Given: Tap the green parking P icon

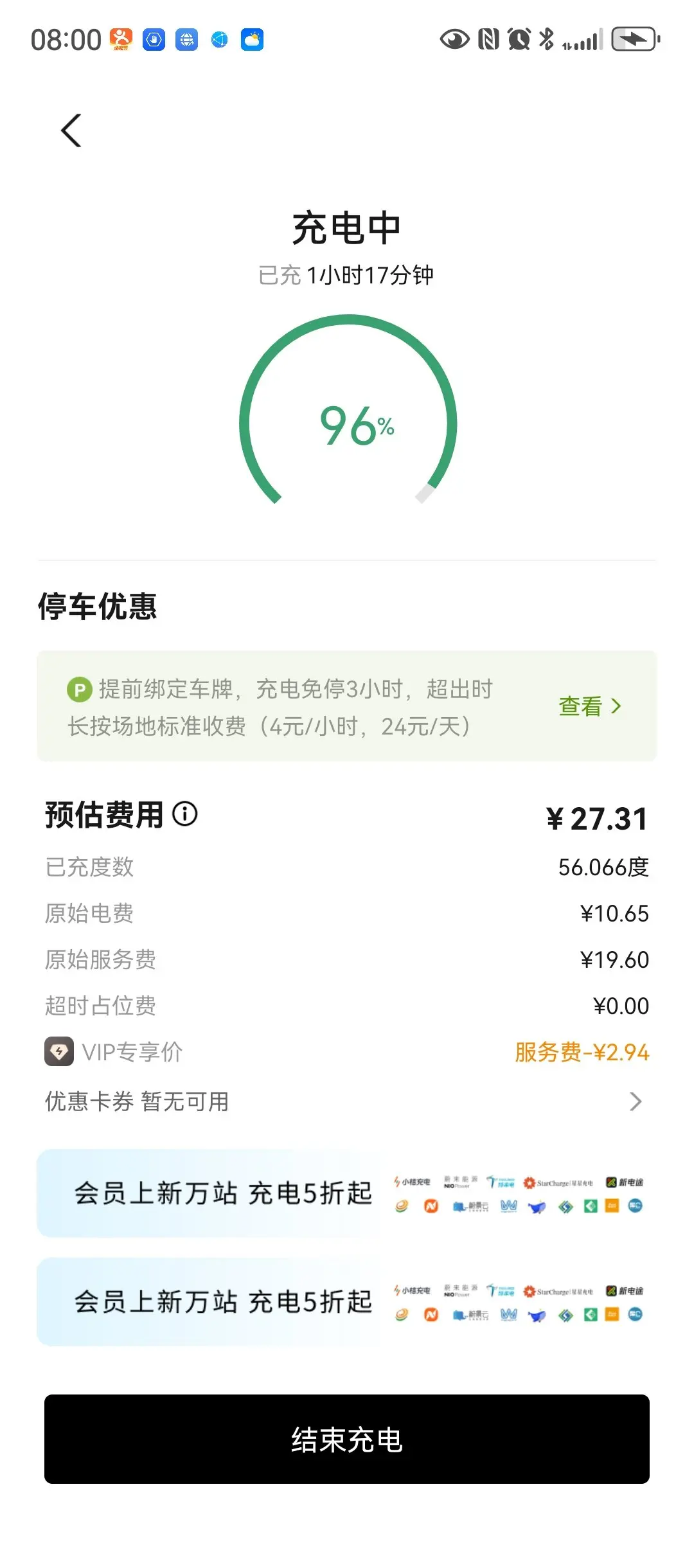Looking at the screenshot, I should [x=80, y=690].
